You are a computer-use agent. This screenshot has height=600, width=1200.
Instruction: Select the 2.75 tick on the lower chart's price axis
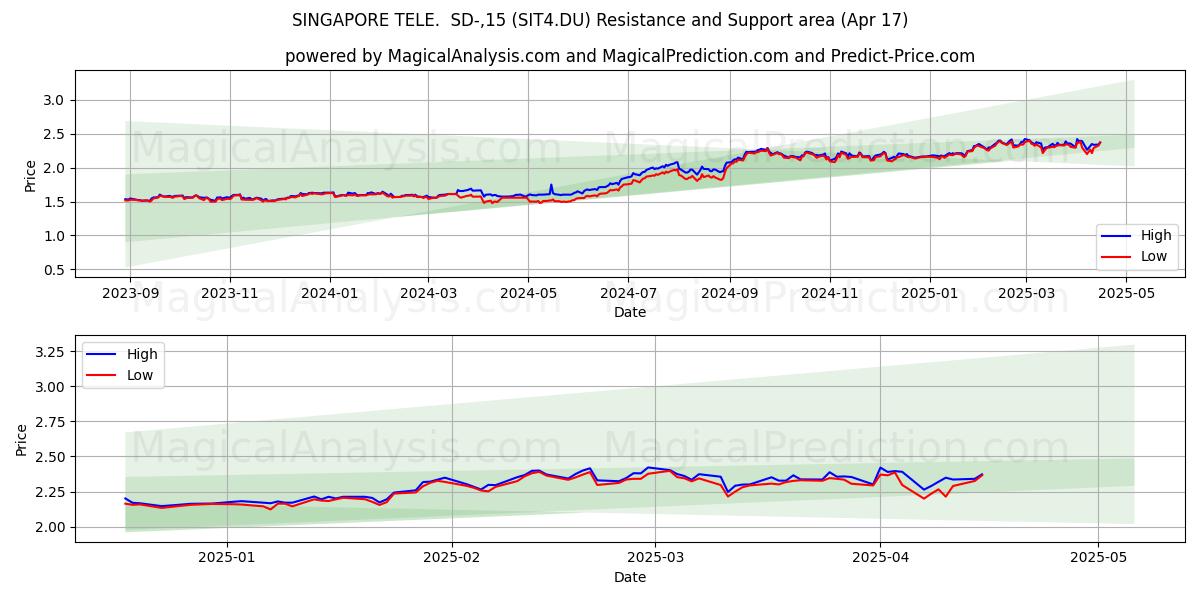click(50, 422)
